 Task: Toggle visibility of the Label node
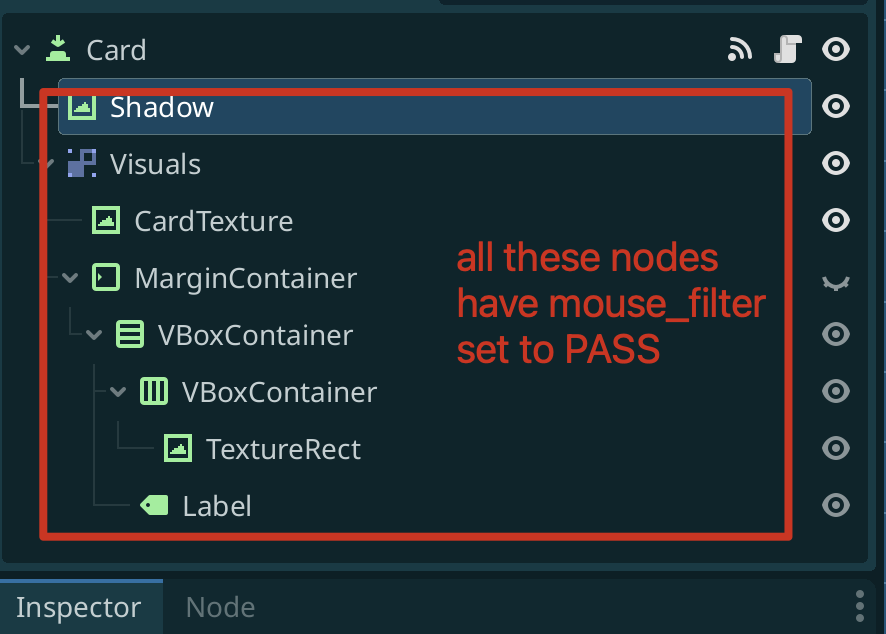click(x=836, y=505)
